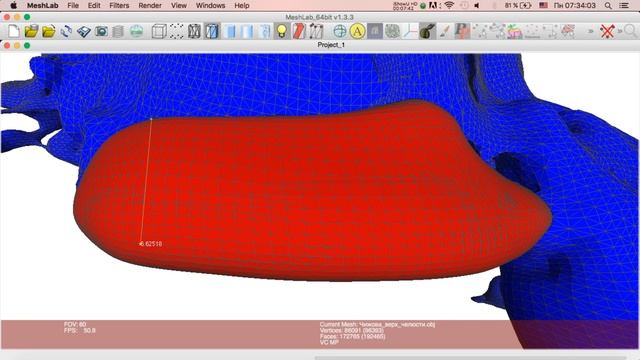Click the 'FPS: 50.8' status text
The image size is (640, 360).
(80, 330)
